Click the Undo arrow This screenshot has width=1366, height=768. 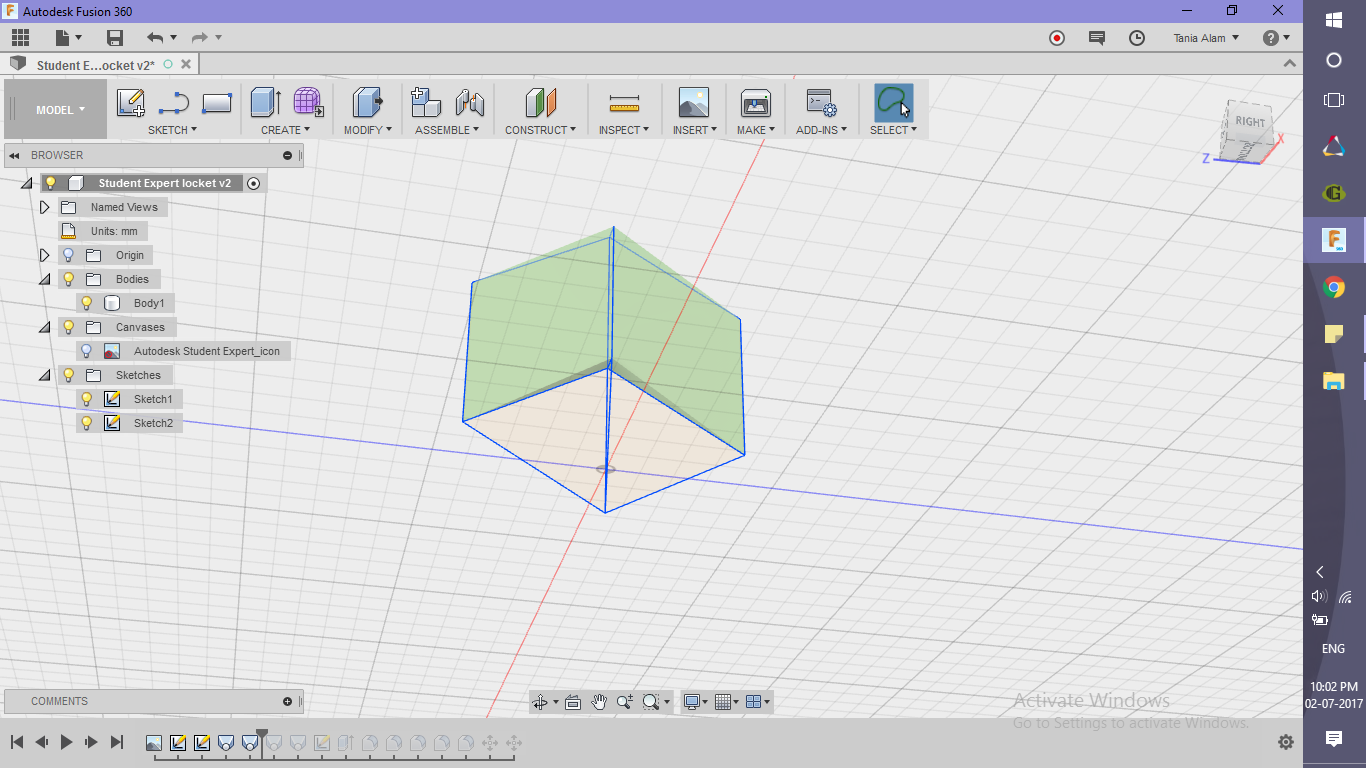(155, 38)
